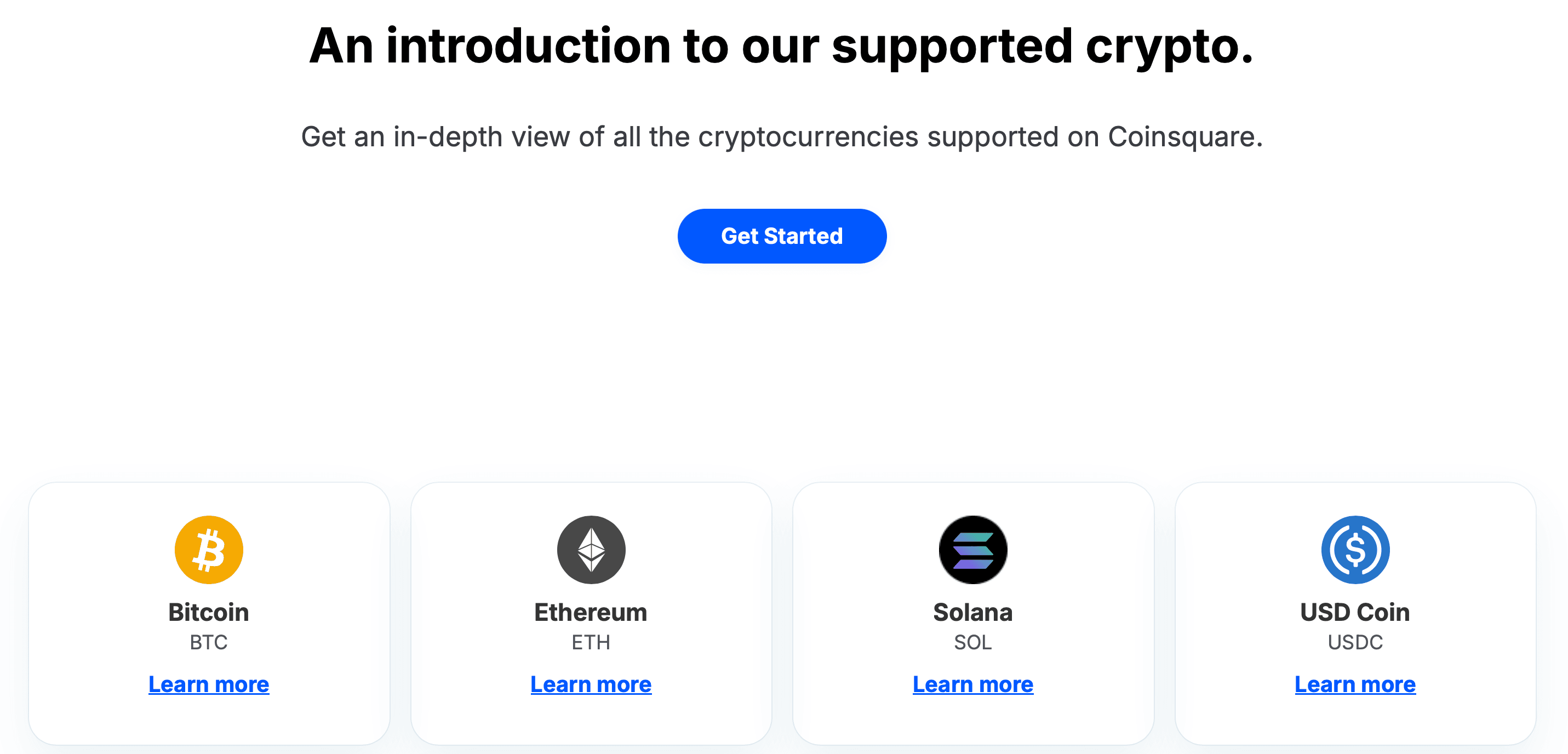Select the Solana name label
1568x754 pixels.
point(972,612)
